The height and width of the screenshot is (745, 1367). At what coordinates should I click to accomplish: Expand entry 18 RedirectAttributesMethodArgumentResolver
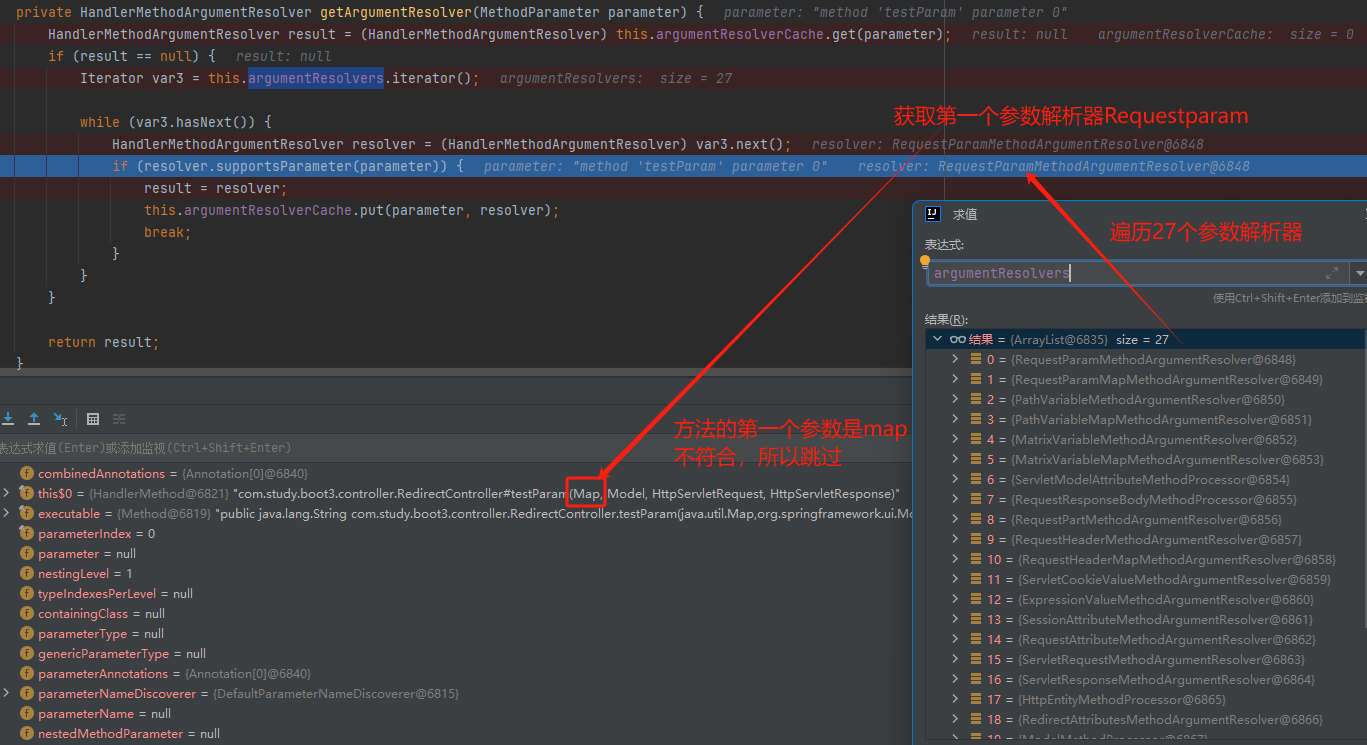pyautogui.click(x=956, y=719)
